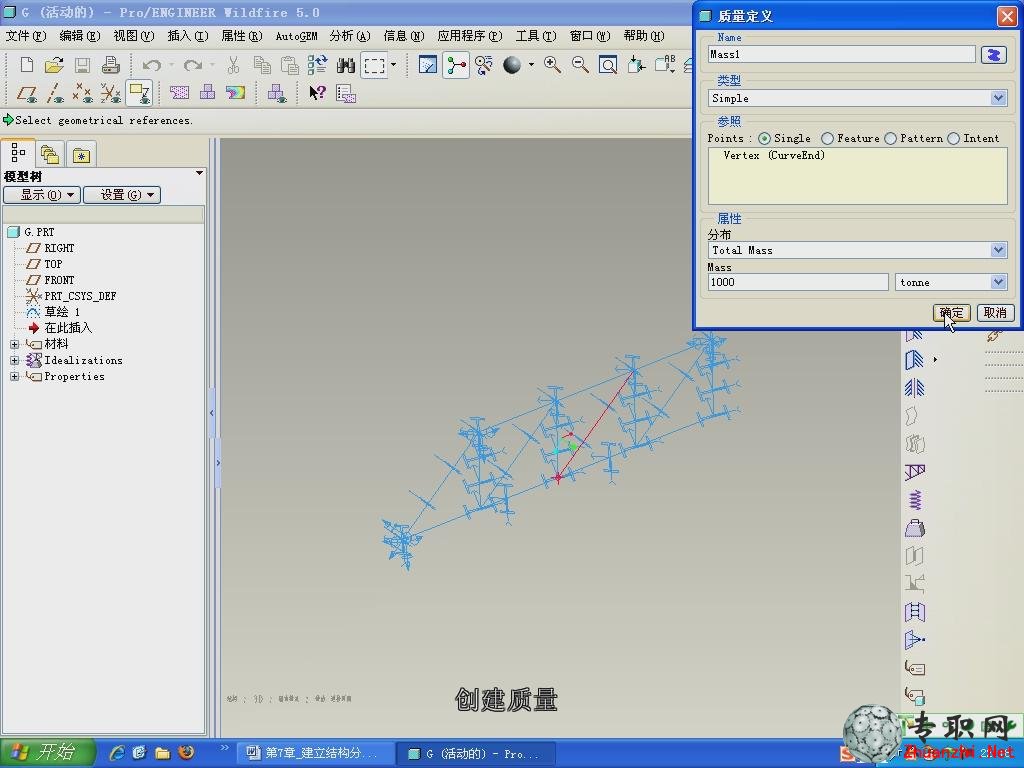The width and height of the screenshot is (1024, 768).
Task: Select Vertex (CurveEnd) in points list
Action: point(774,155)
